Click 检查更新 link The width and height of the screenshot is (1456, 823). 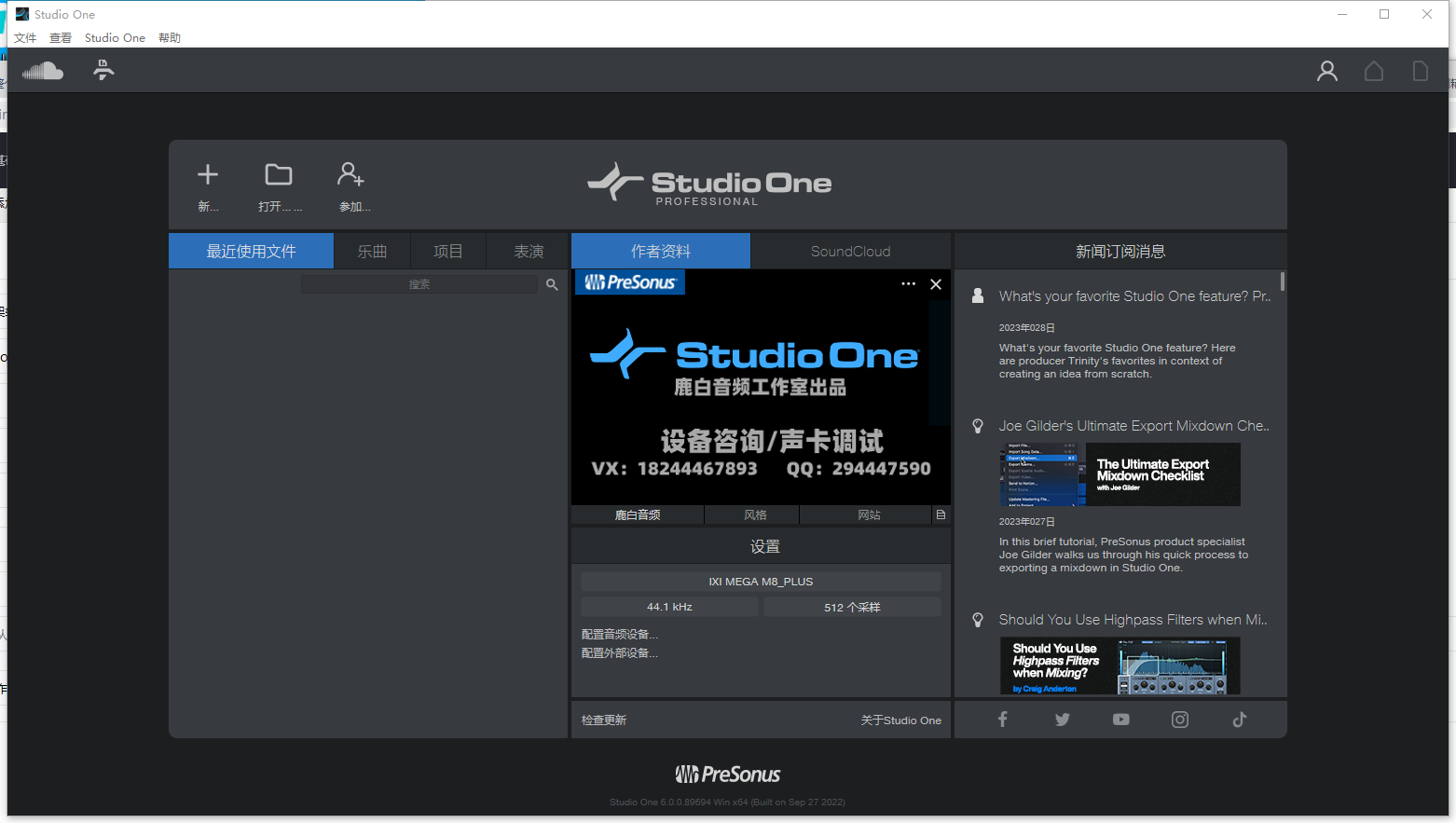point(604,720)
